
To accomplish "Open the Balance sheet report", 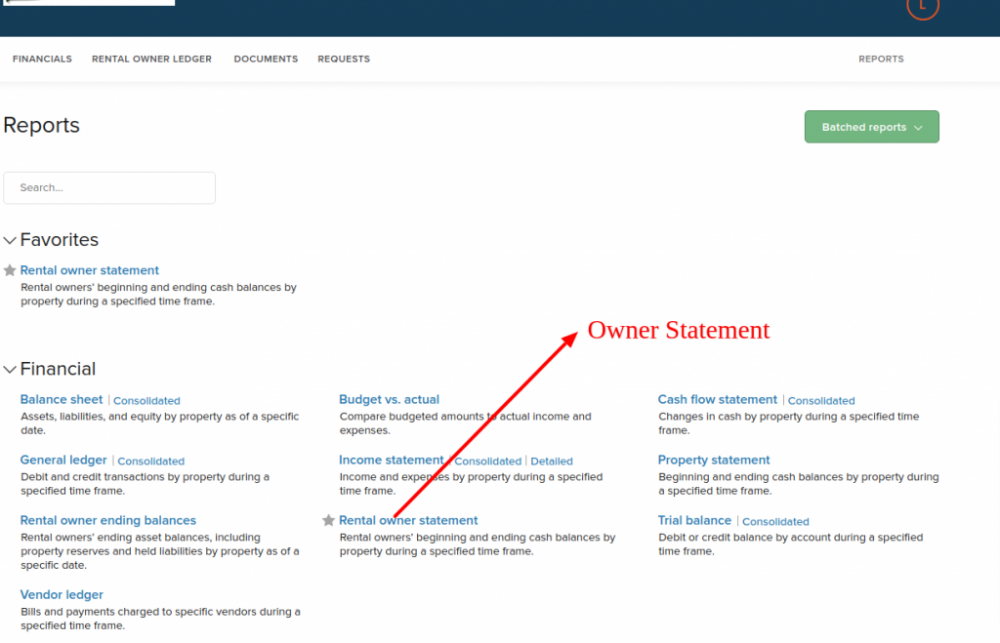I will [x=61, y=399].
